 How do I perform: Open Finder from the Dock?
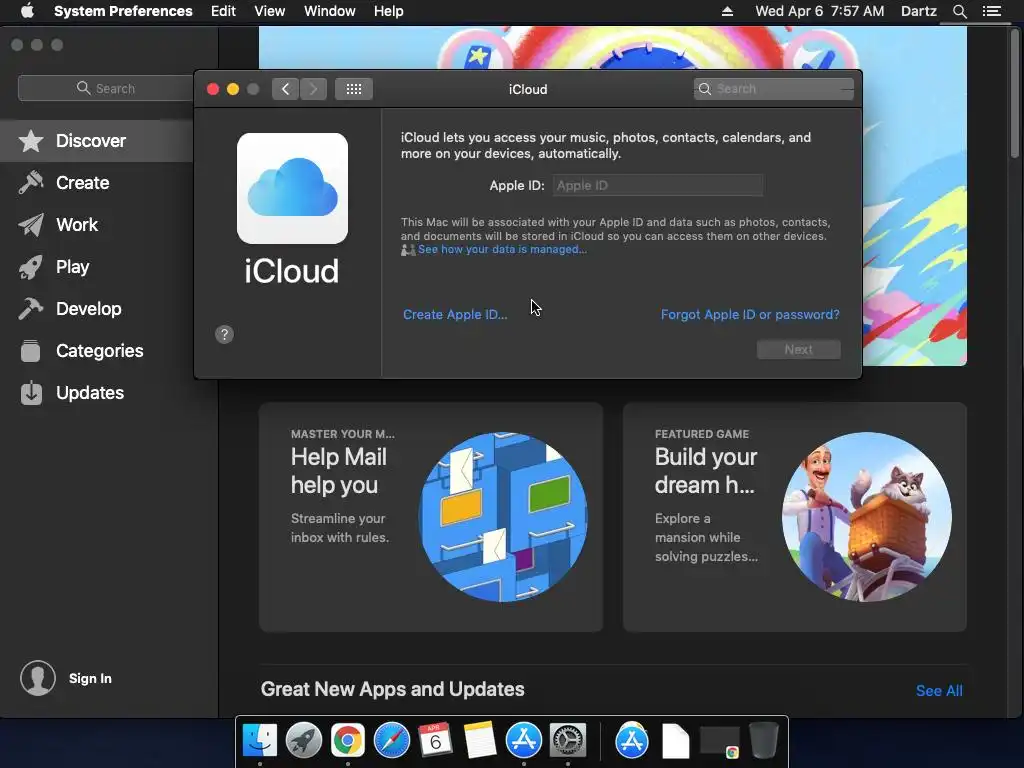260,741
